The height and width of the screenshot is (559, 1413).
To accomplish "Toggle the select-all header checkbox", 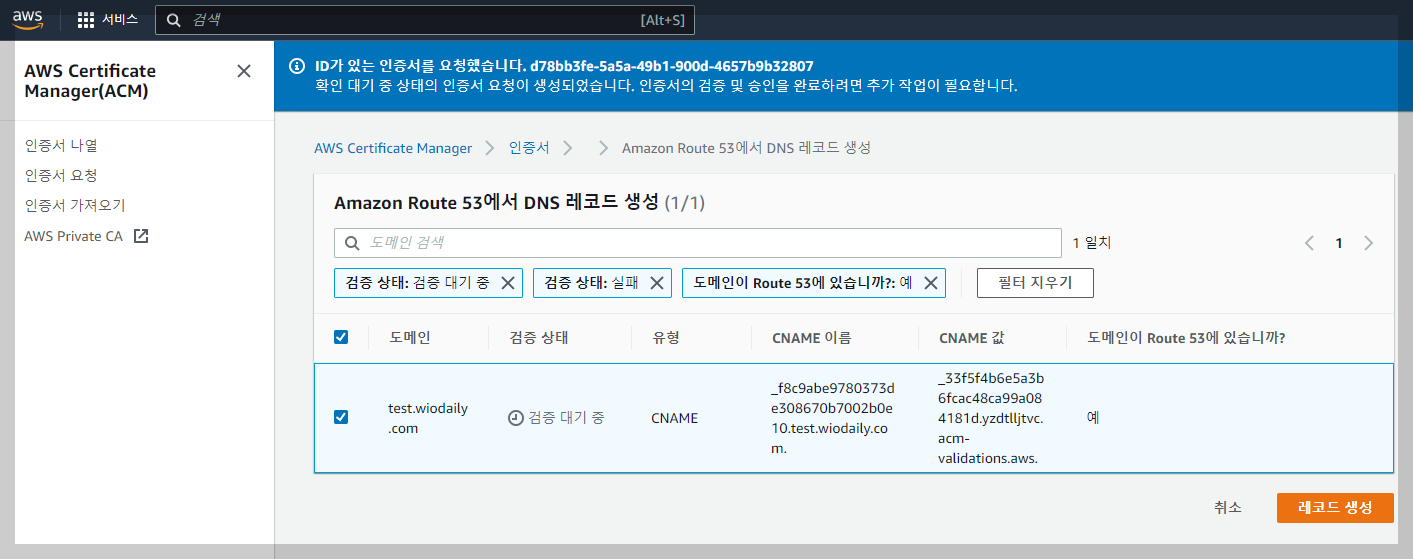I will pos(341,338).
